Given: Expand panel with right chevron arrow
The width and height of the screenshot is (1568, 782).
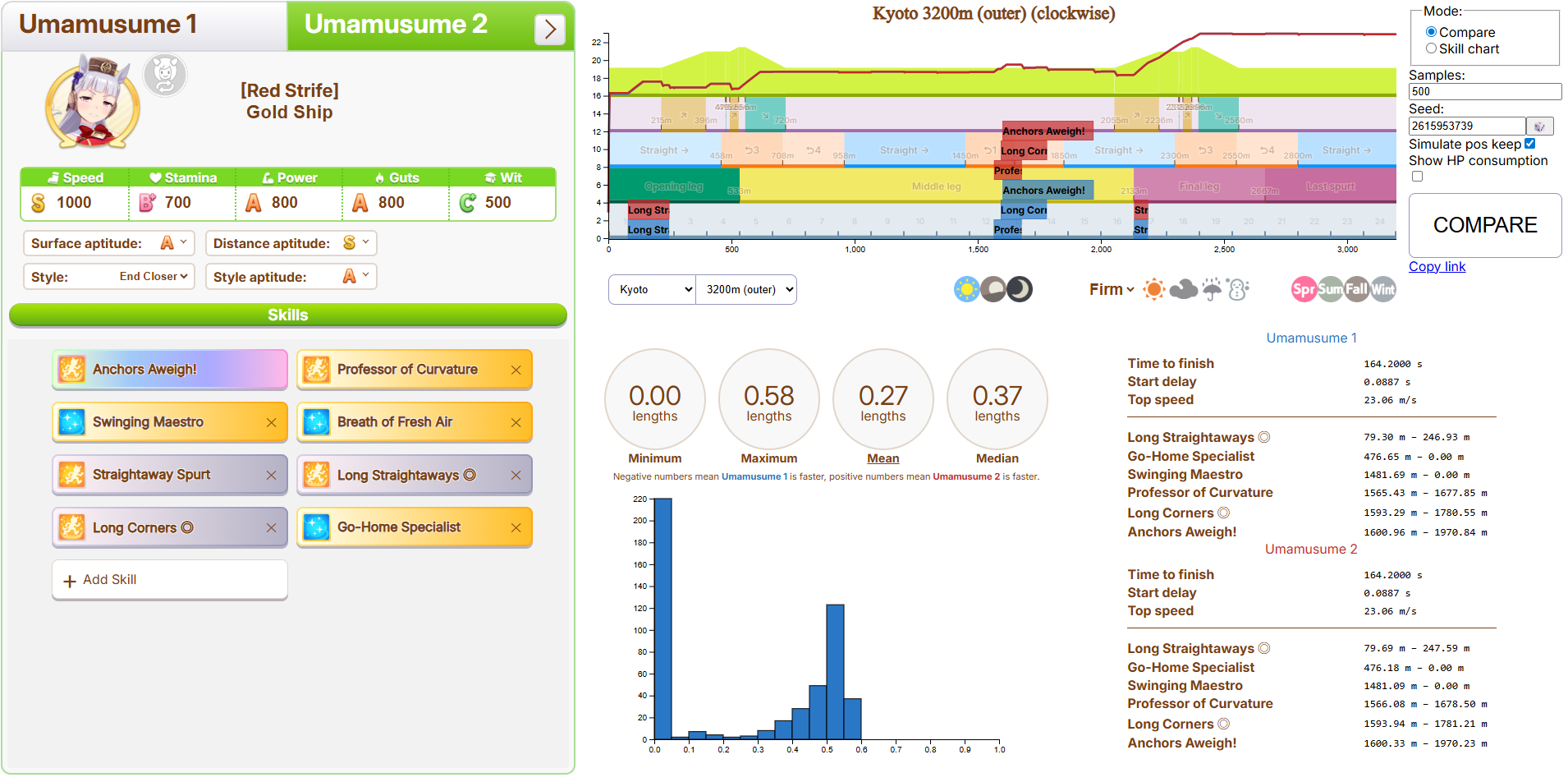Looking at the screenshot, I should pos(550,30).
